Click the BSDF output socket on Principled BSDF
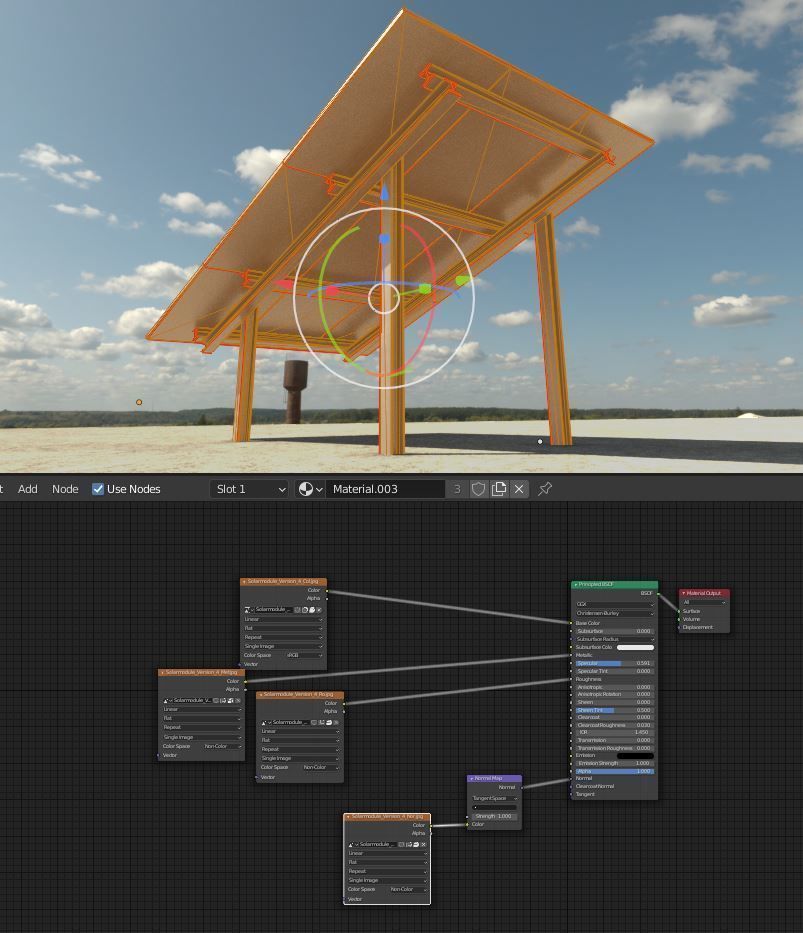The image size is (803, 933). point(658,594)
